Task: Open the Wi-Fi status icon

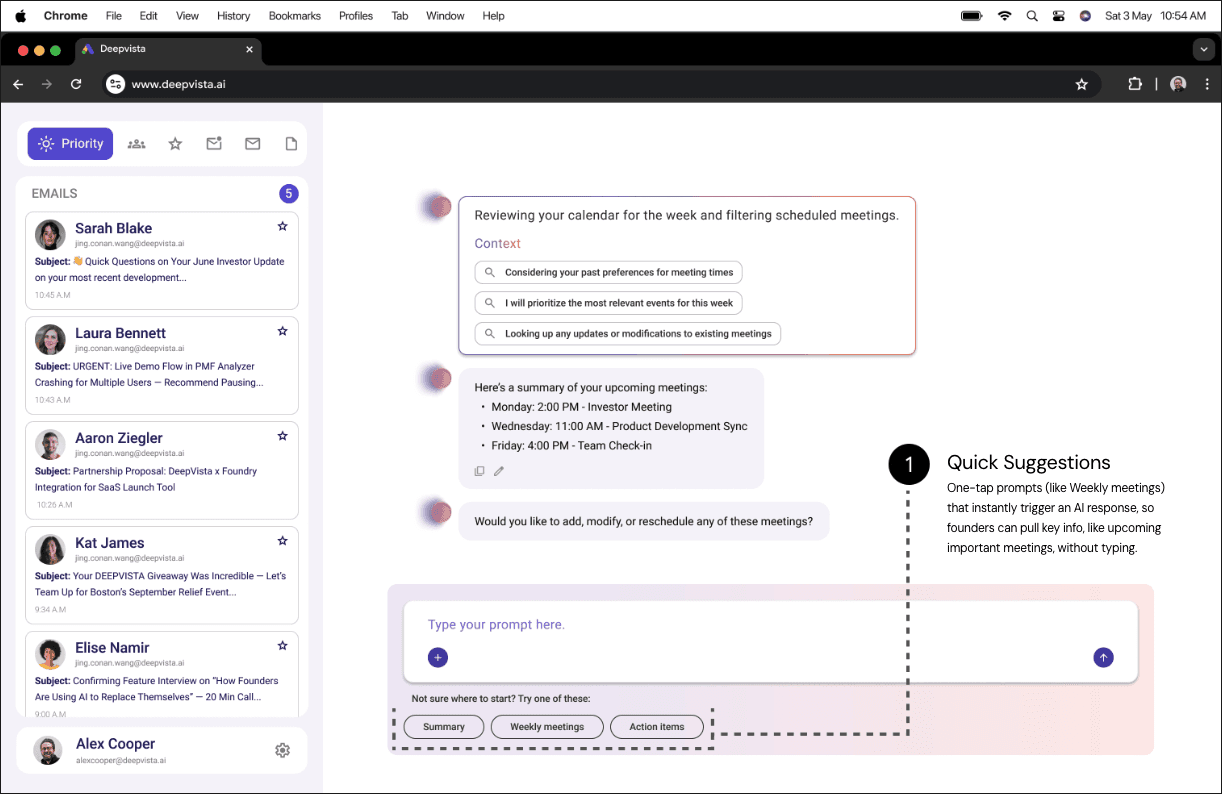Action: 1004,16
